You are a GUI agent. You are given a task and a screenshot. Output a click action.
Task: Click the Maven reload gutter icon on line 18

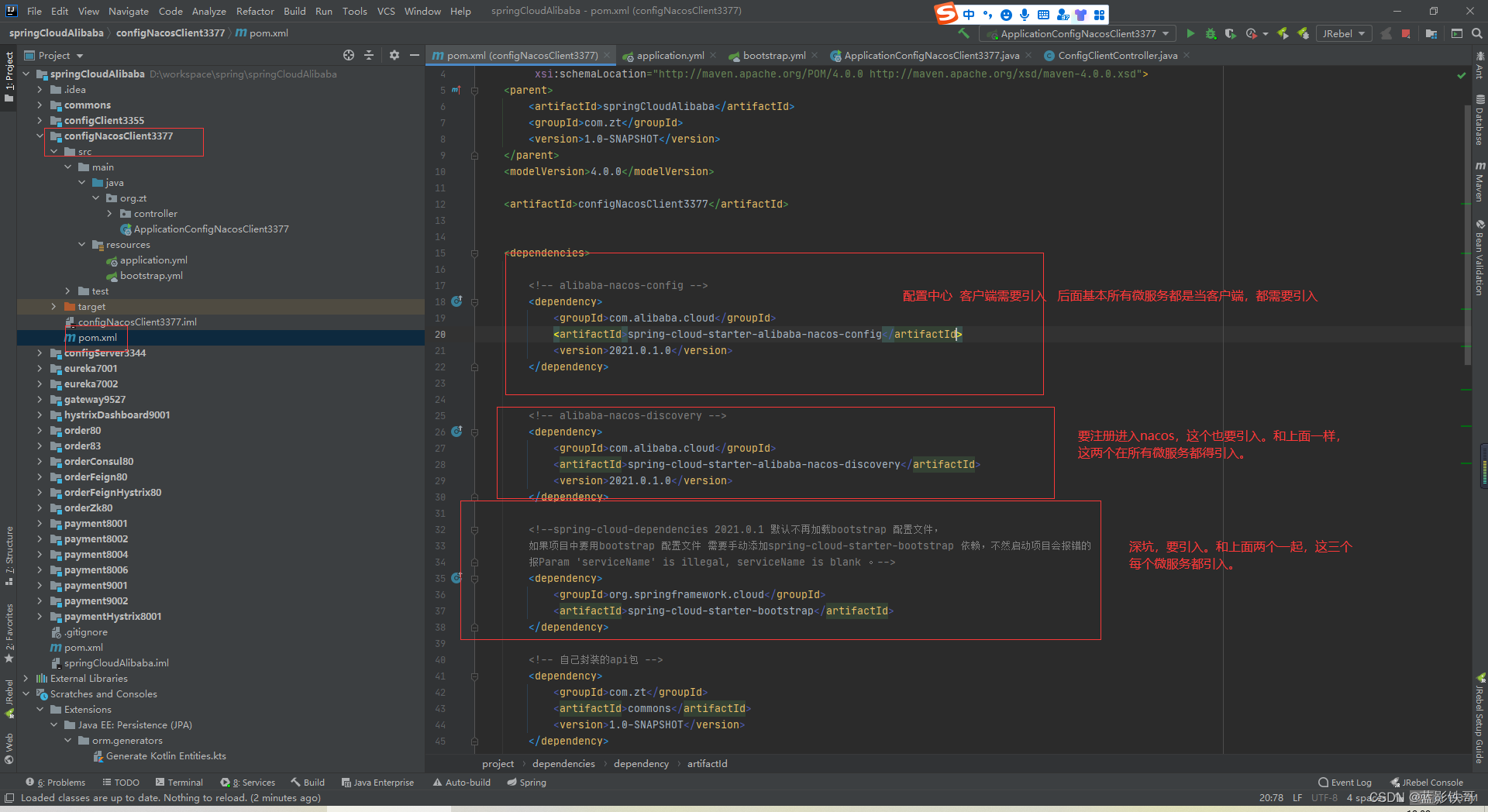pyautogui.click(x=456, y=301)
